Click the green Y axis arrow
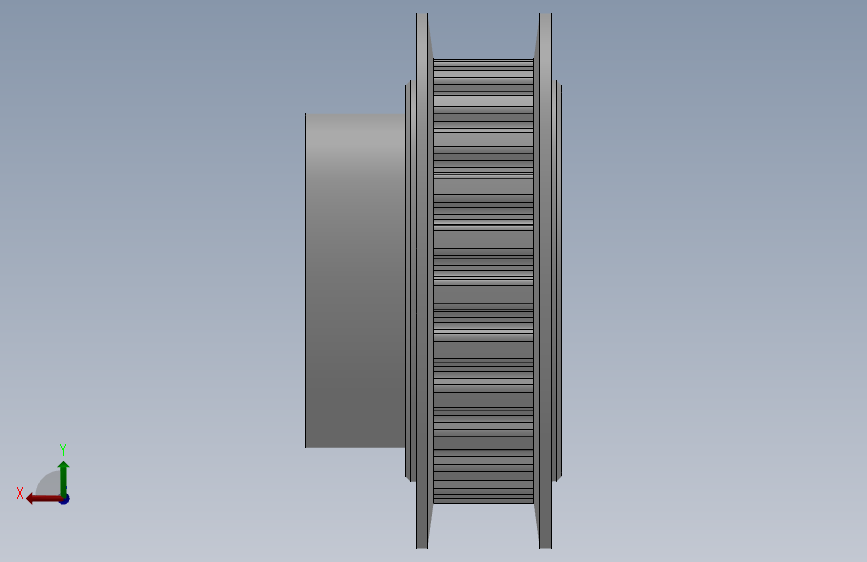The image size is (867, 562). click(x=64, y=478)
